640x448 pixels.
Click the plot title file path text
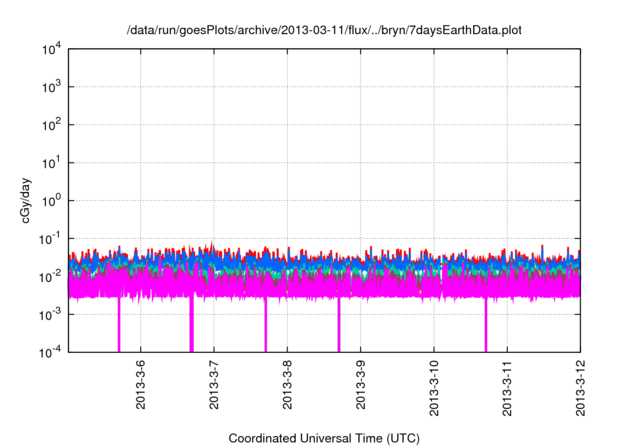pyautogui.click(x=324, y=30)
